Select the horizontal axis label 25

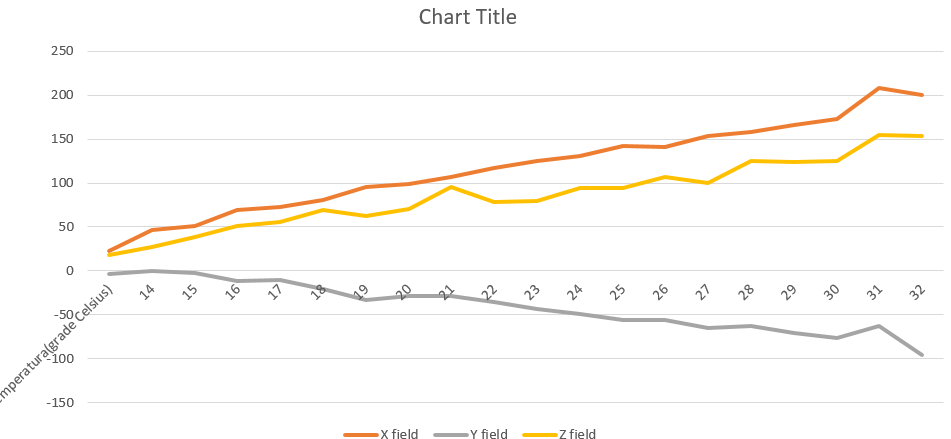point(617,293)
